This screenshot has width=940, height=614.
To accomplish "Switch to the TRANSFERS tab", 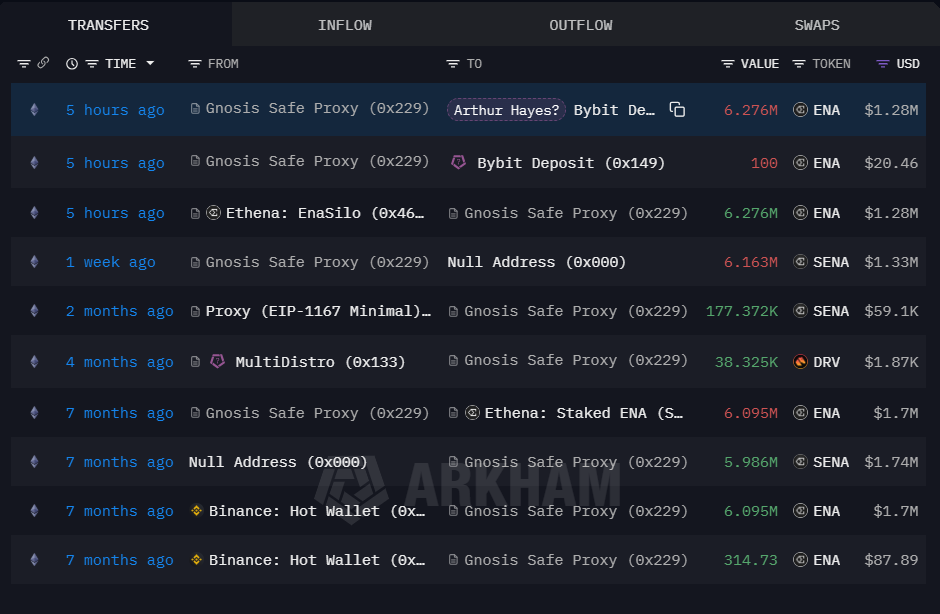I will [109, 25].
